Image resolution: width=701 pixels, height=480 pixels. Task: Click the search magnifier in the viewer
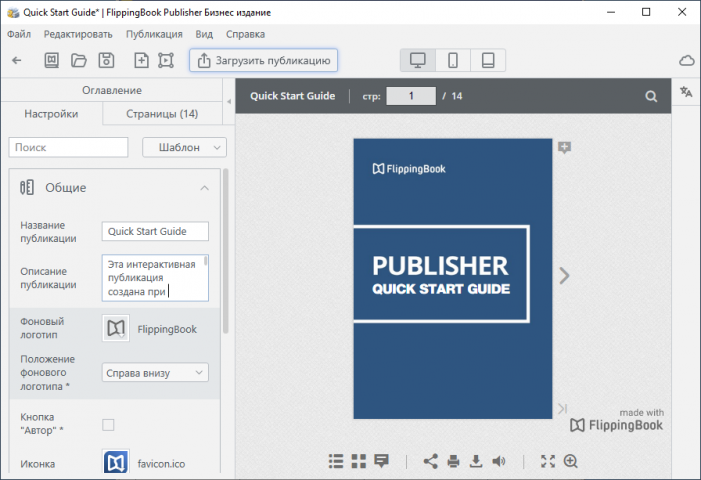(651, 96)
